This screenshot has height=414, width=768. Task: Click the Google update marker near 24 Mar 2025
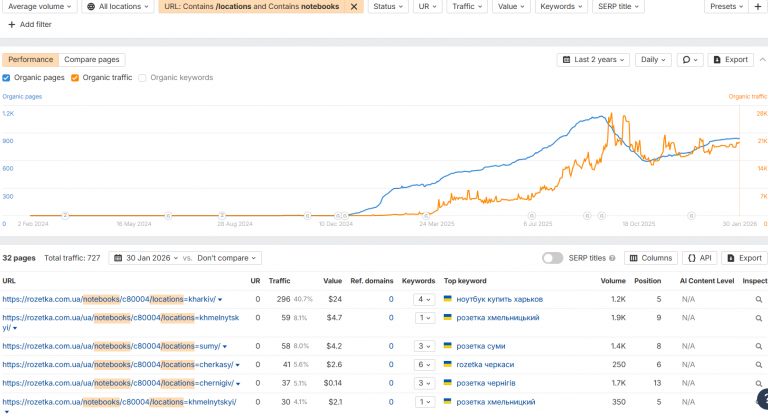click(426, 216)
